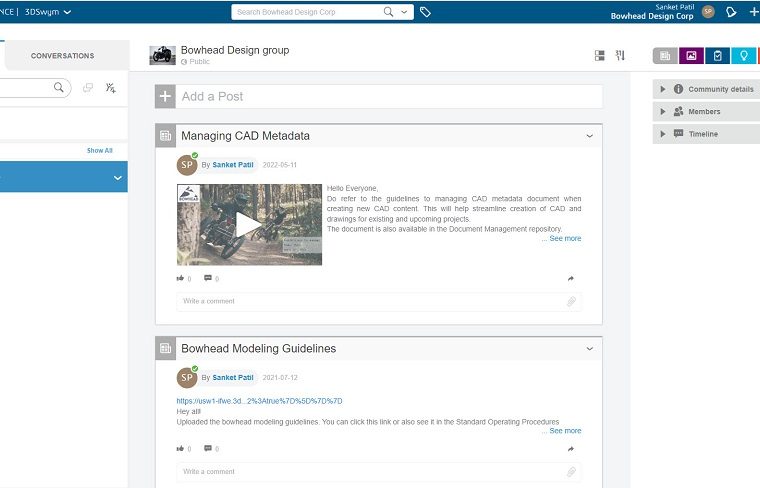Open the Managing CAD Metadata post options chevron
Viewport: 760px width, 488px height.
[x=589, y=136]
